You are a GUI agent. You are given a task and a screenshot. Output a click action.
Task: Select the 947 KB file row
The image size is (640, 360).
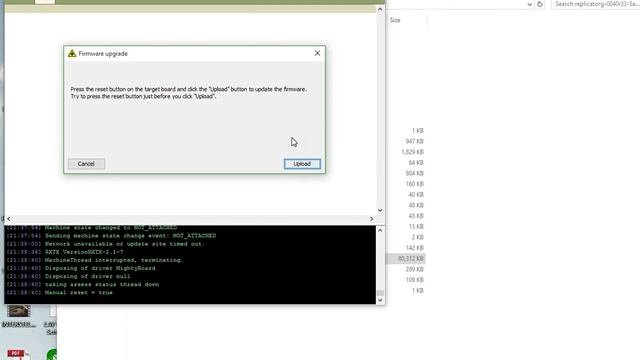414,141
